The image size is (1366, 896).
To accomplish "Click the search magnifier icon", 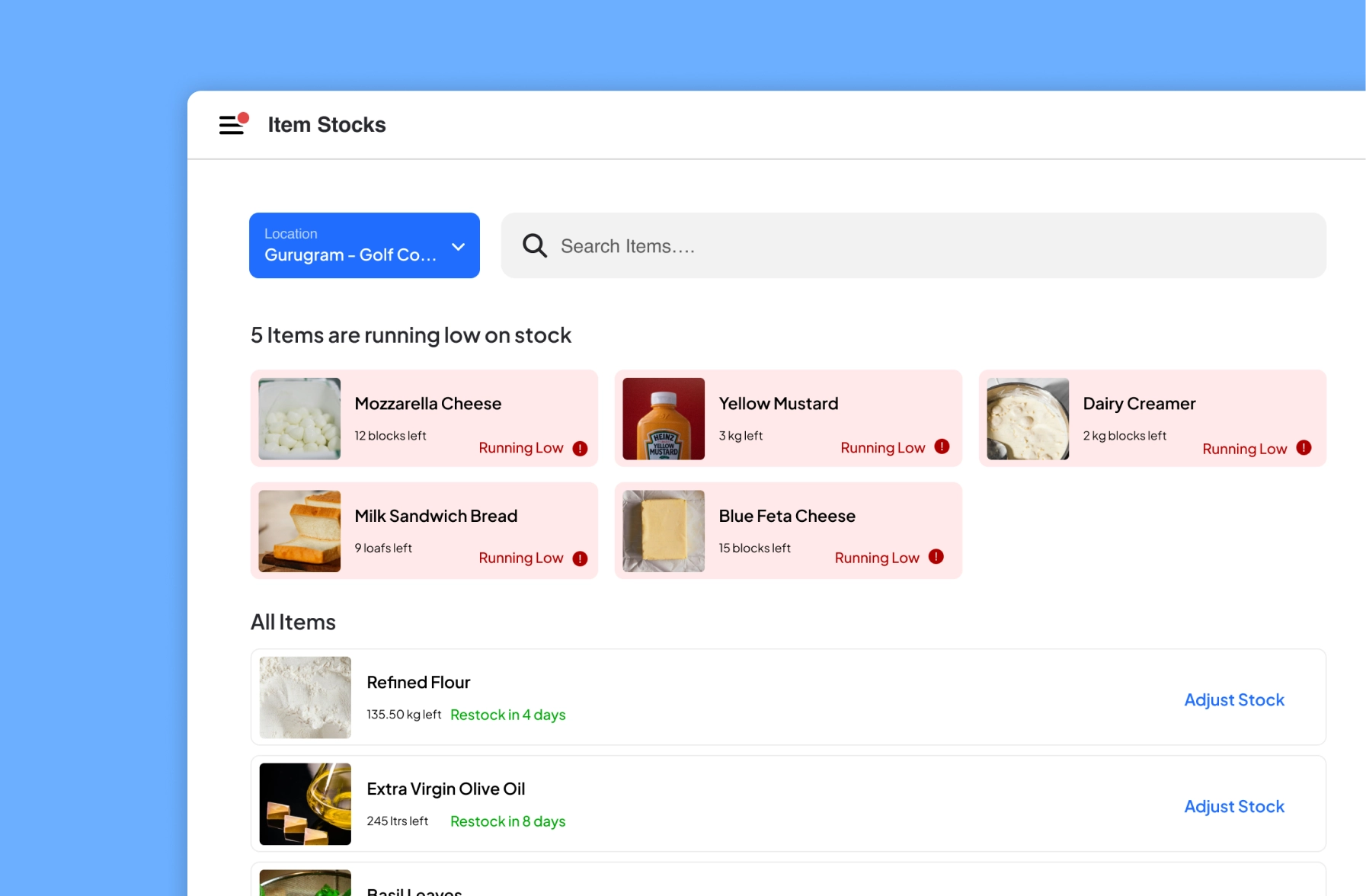I will 534,245.
